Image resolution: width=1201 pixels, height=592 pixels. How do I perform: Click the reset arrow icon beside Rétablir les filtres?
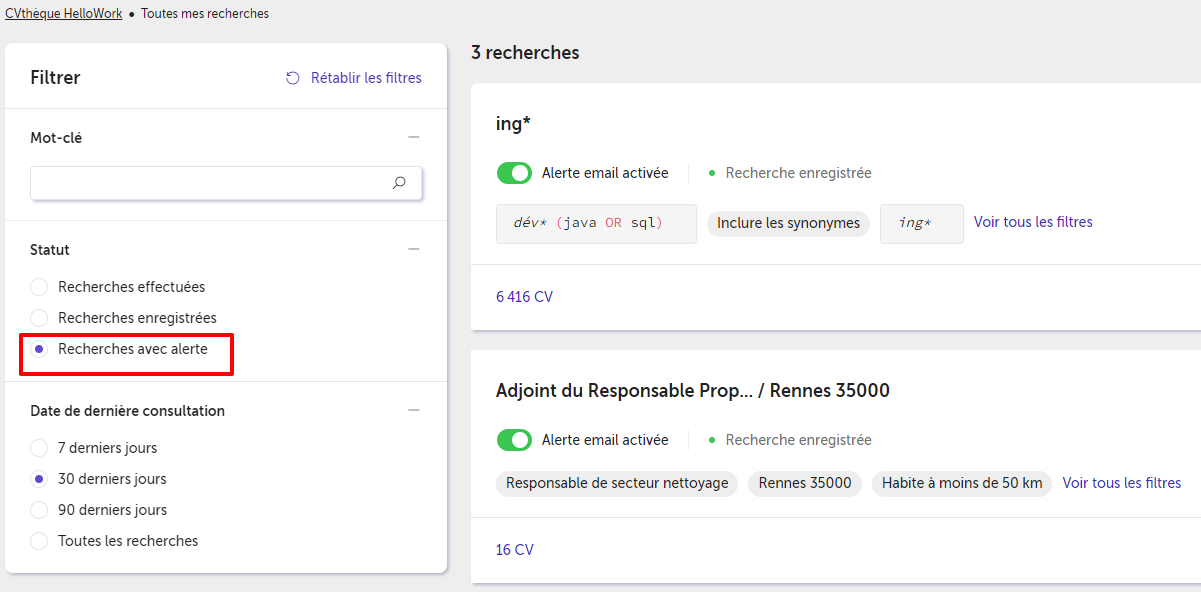[293, 78]
